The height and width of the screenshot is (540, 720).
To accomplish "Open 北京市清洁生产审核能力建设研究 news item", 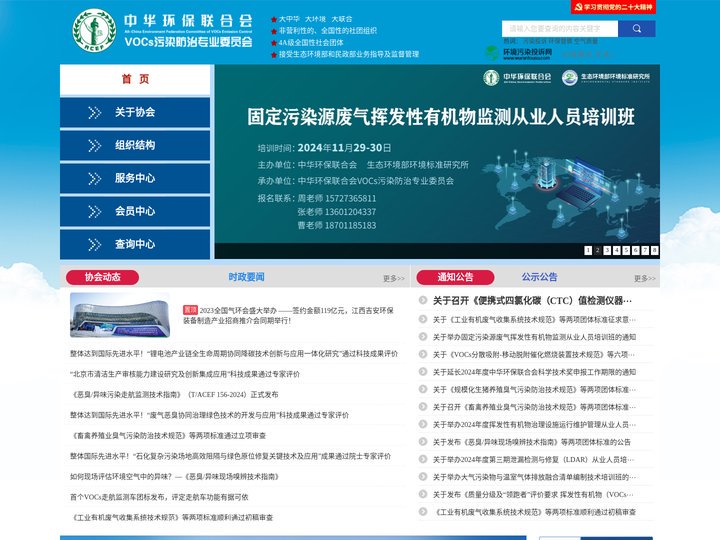I will pos(185,374).
